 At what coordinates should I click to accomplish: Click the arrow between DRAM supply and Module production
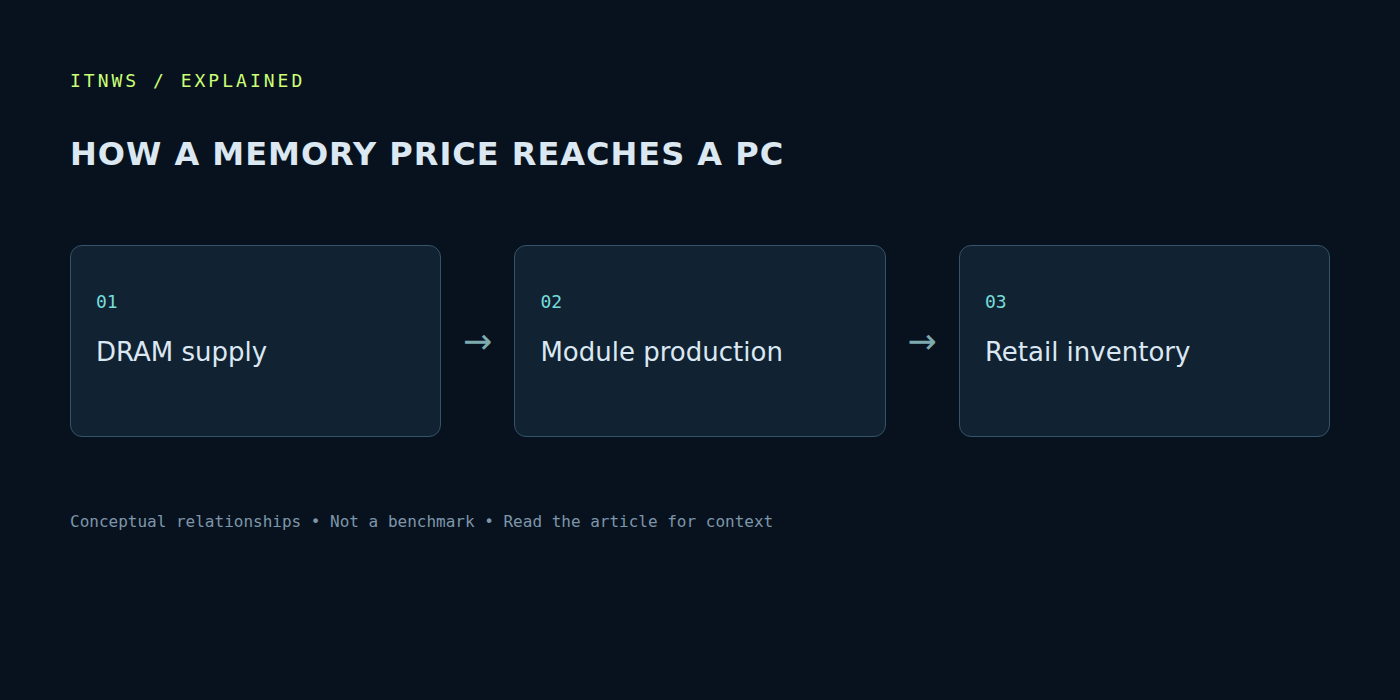478,342
